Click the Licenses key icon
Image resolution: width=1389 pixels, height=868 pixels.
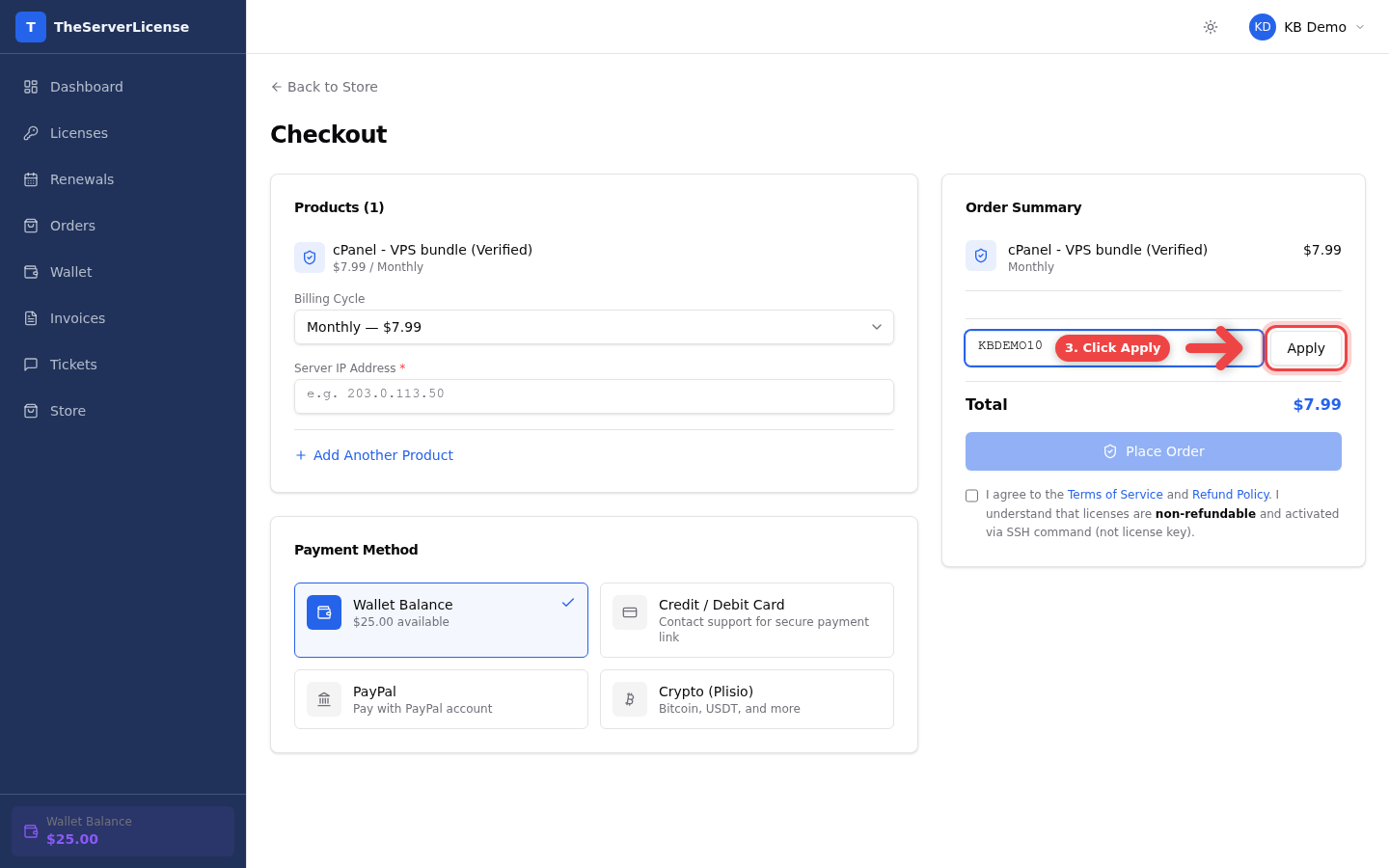[x=31, y=133]
